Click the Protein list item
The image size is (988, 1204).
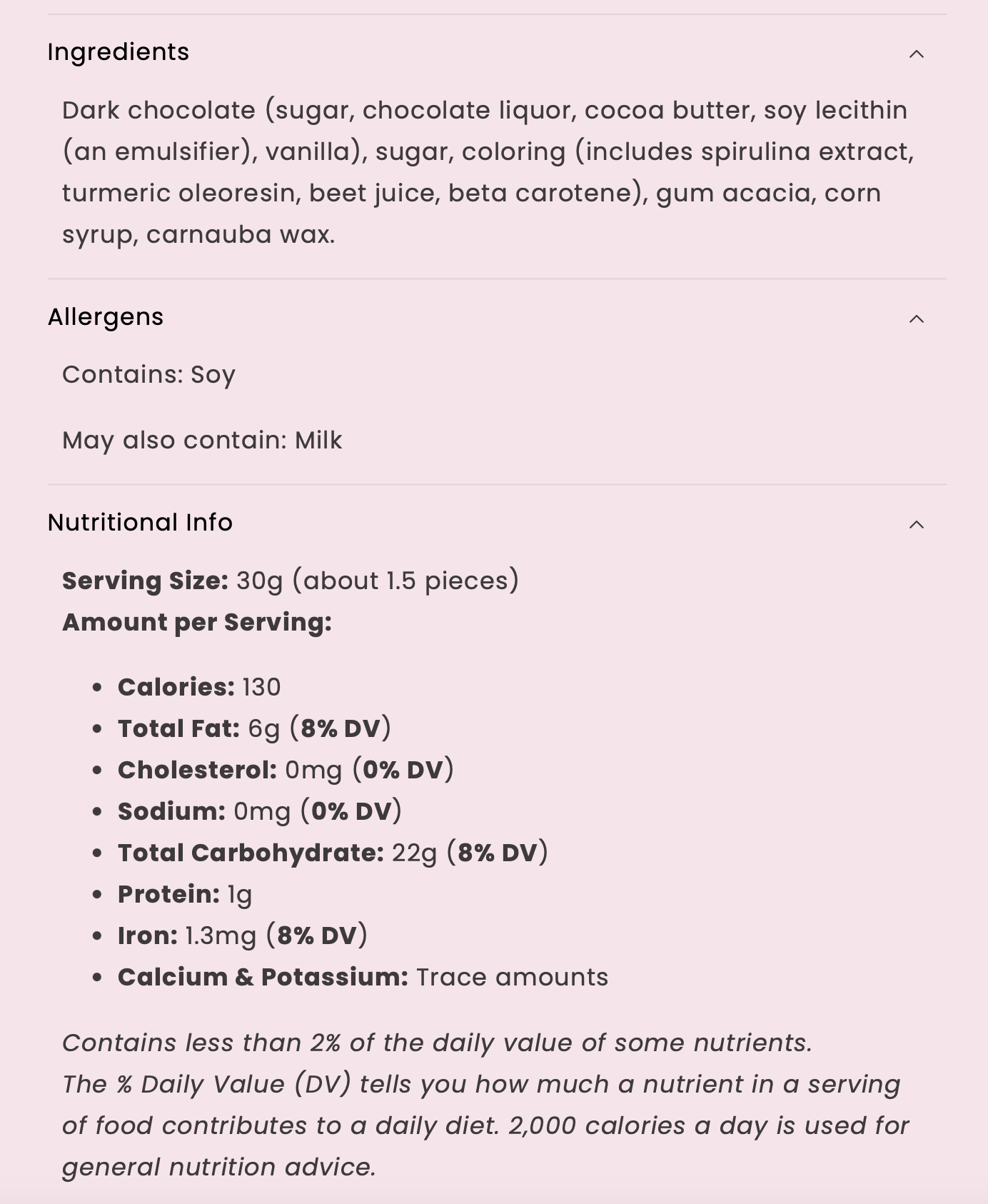[185, 894]
